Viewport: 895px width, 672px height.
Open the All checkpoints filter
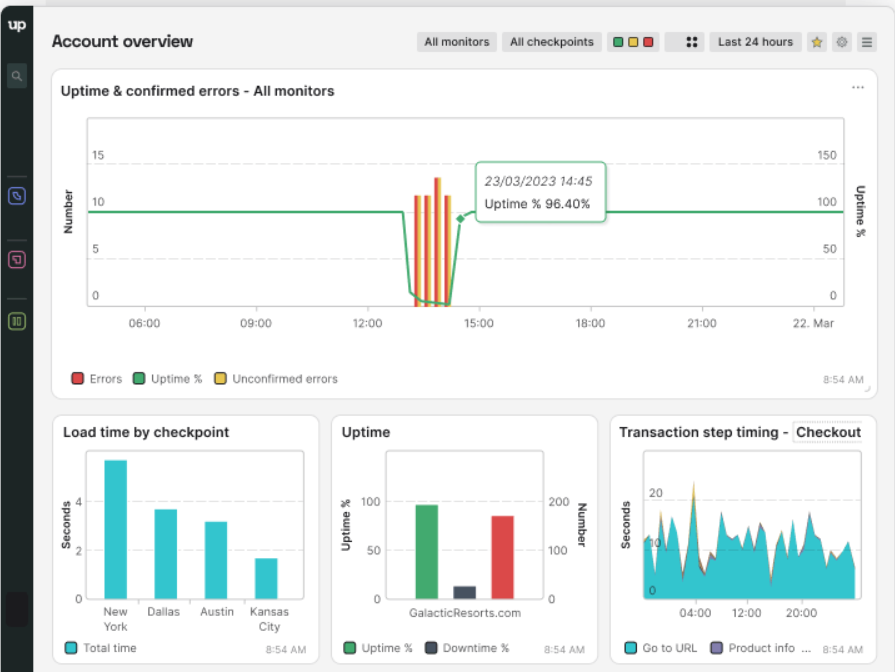(x=551, y=42)
